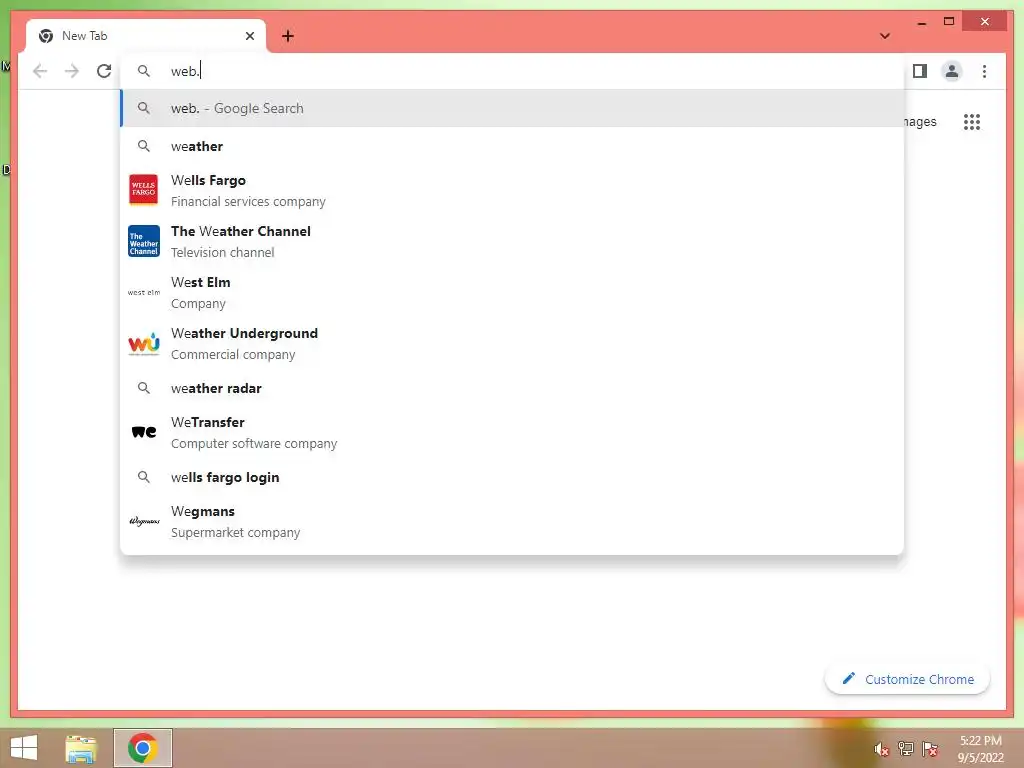This screenshot has height=768, width=1024.
Task: Select the 'web. - Google Search' suggestion
Action: [x=512, y=108]
